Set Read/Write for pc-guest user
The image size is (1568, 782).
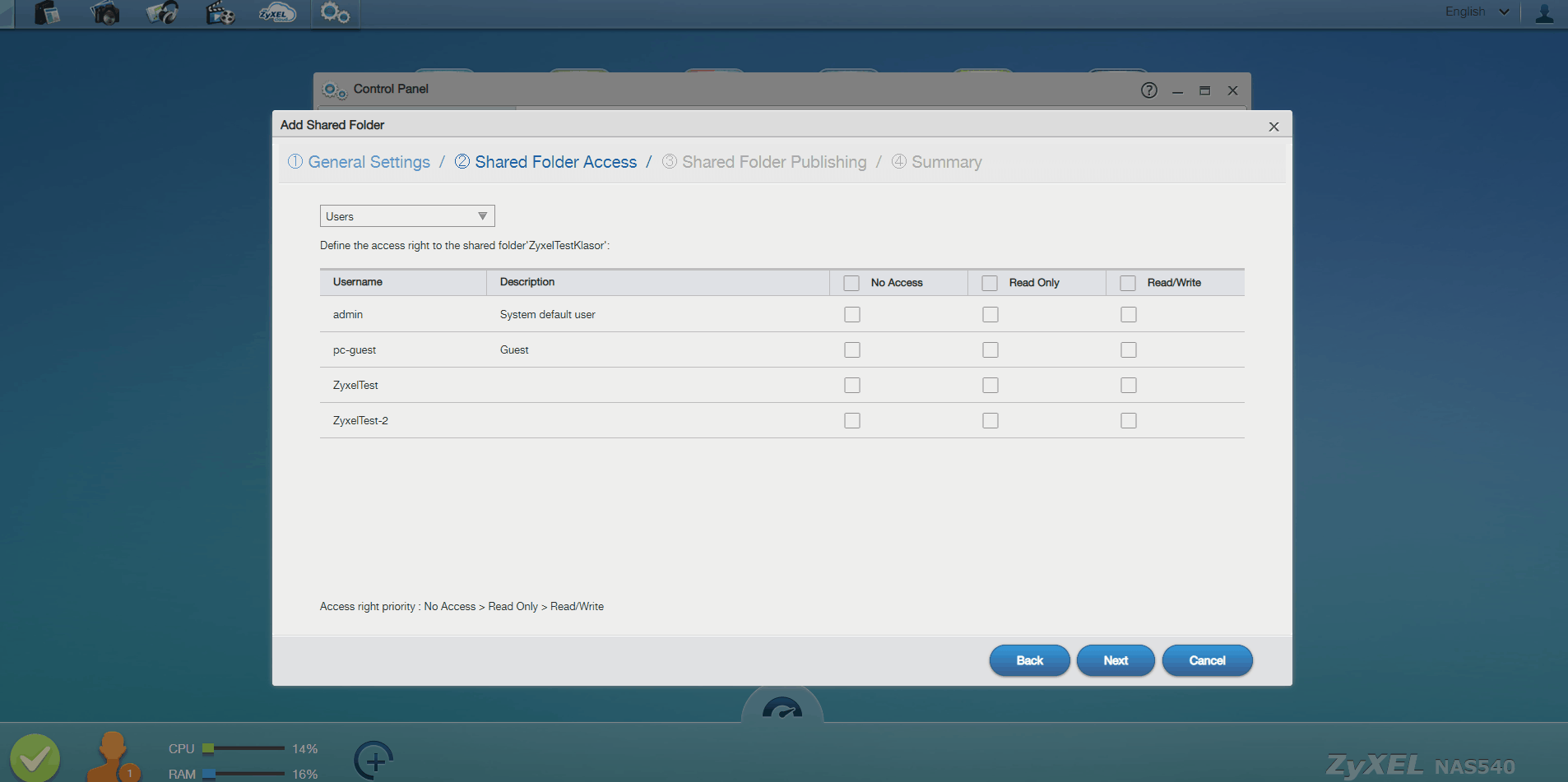tap(1129, 350)
